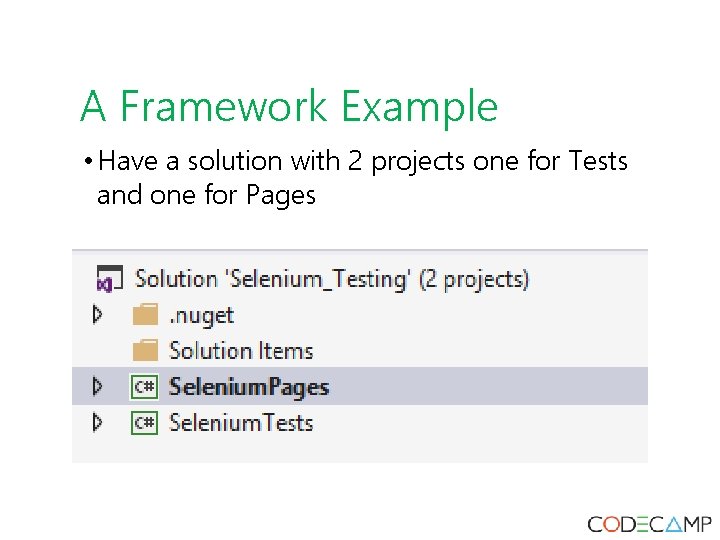Click the CODECAMP logo
Screen dimensions: 720x540
649,523
